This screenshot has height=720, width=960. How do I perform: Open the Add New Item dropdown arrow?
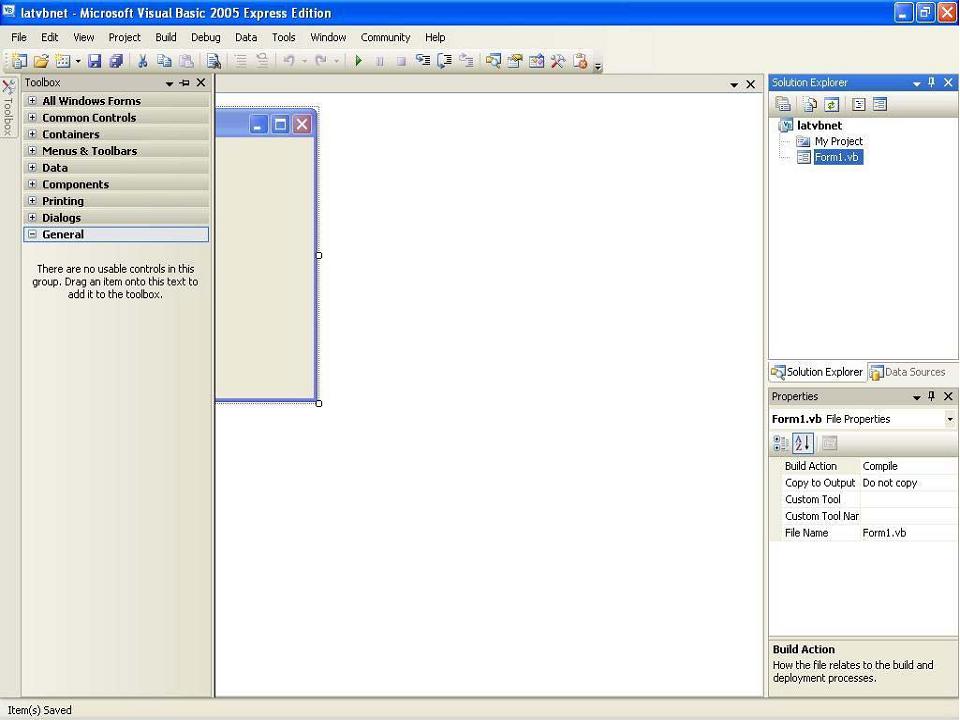[x=78, y=61]
